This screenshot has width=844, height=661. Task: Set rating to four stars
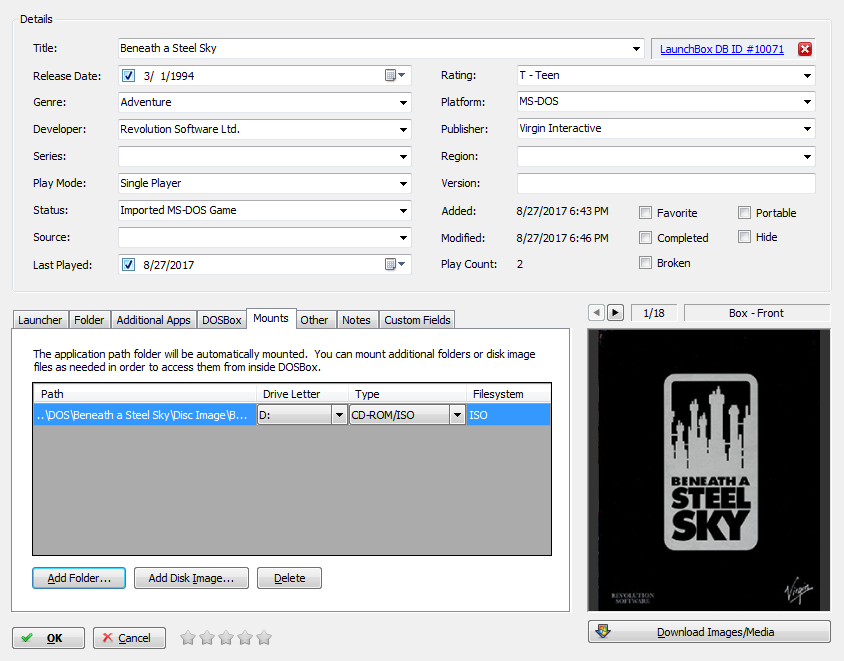[245, 638]
